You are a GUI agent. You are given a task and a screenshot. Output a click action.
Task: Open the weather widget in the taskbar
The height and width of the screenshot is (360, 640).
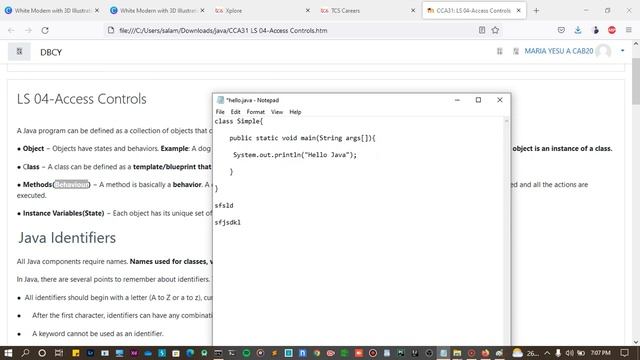pos(526,353)
